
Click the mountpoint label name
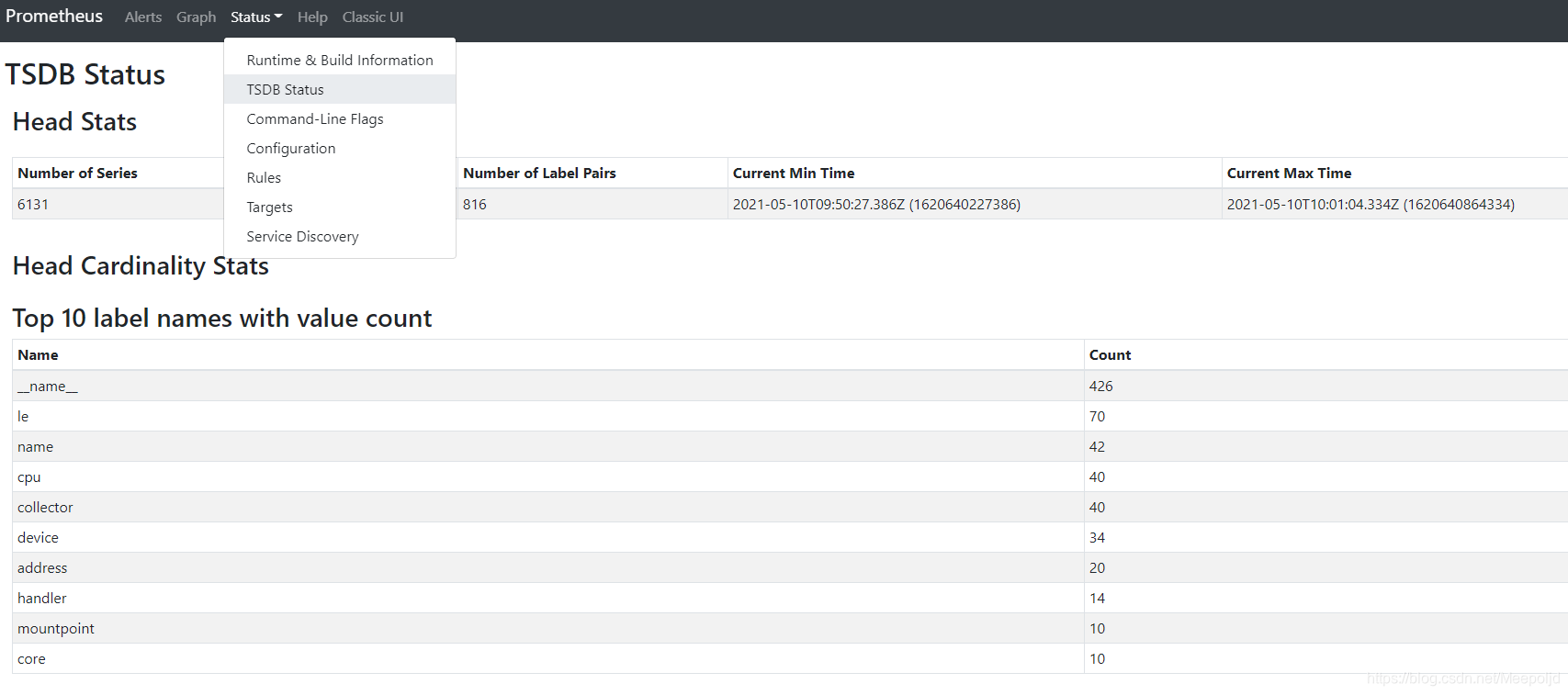point(56,628)
